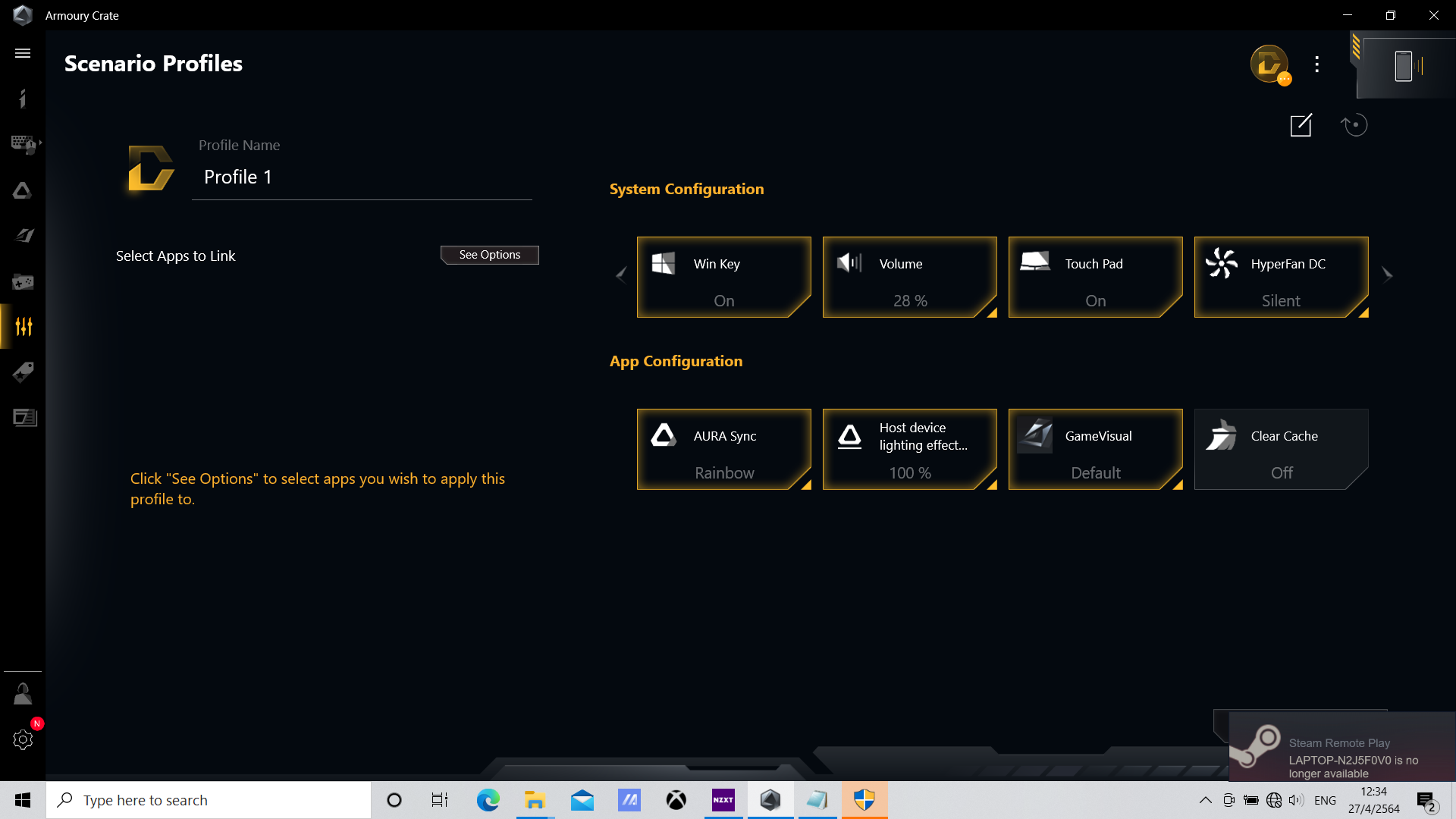The width and height of the screenshot is (1456, 819).
Task: Show previous system configuration tiles
Action: (621, 275)
